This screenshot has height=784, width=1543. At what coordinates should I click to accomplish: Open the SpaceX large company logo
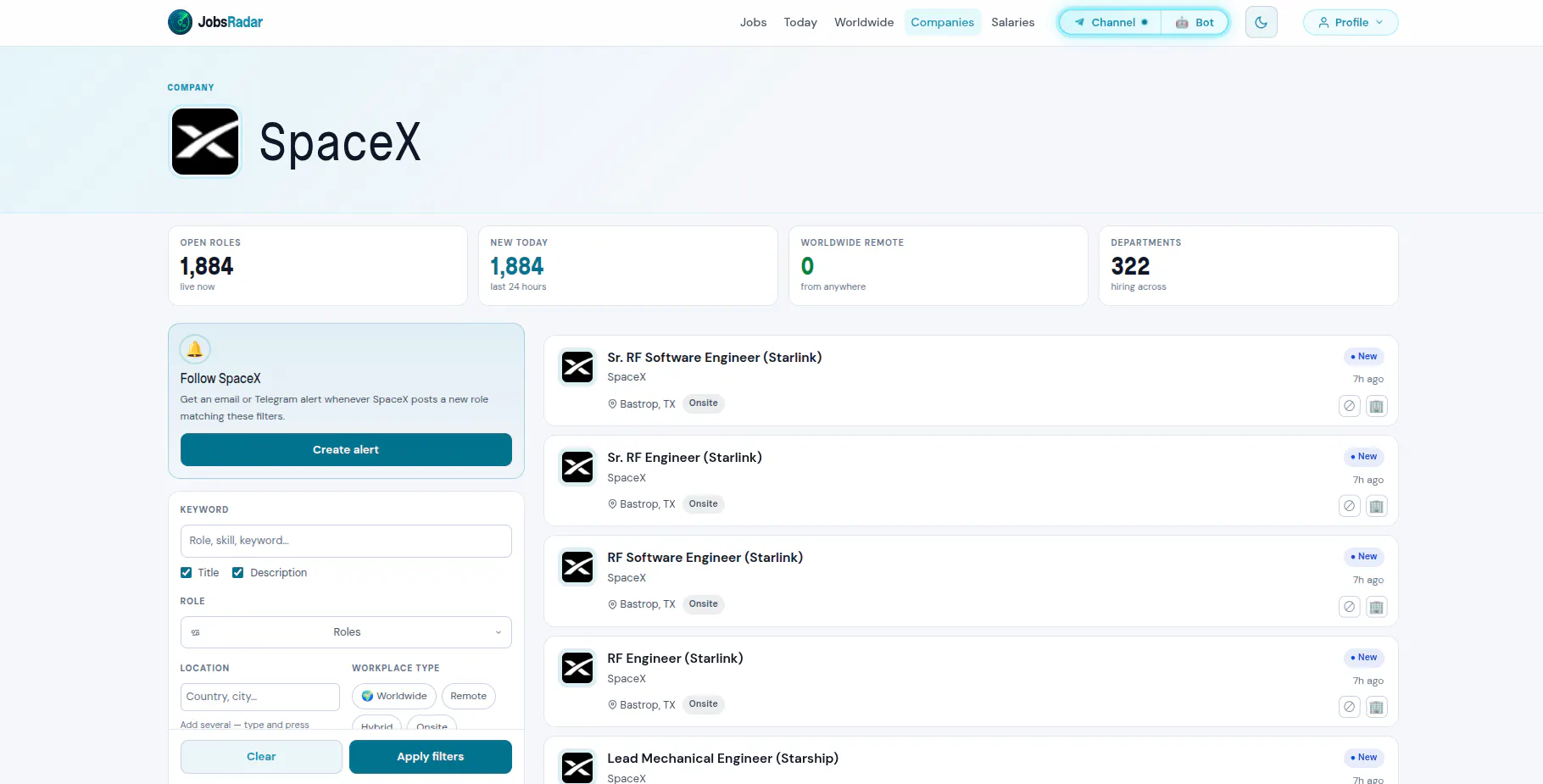pyautogui.click(x=205, y=142)
